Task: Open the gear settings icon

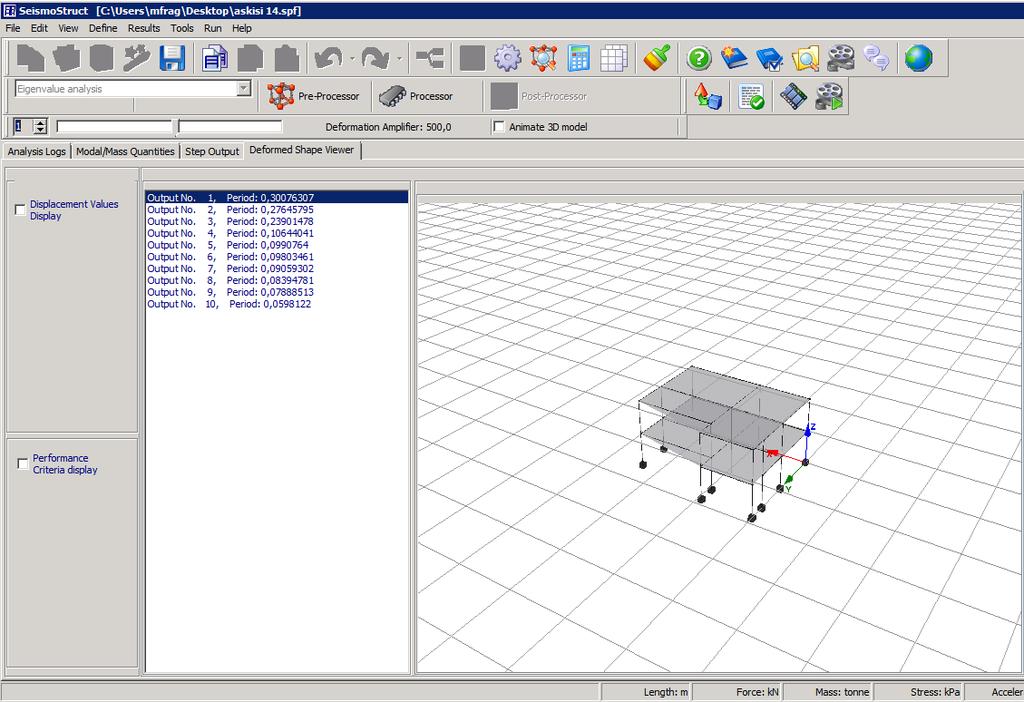Action: click(x=507, y=58)
